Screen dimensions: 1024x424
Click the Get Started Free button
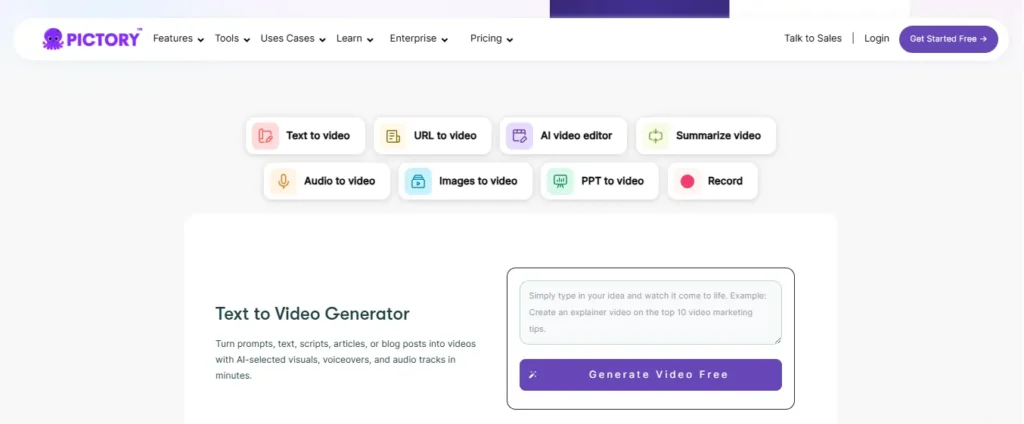point(948,39)
